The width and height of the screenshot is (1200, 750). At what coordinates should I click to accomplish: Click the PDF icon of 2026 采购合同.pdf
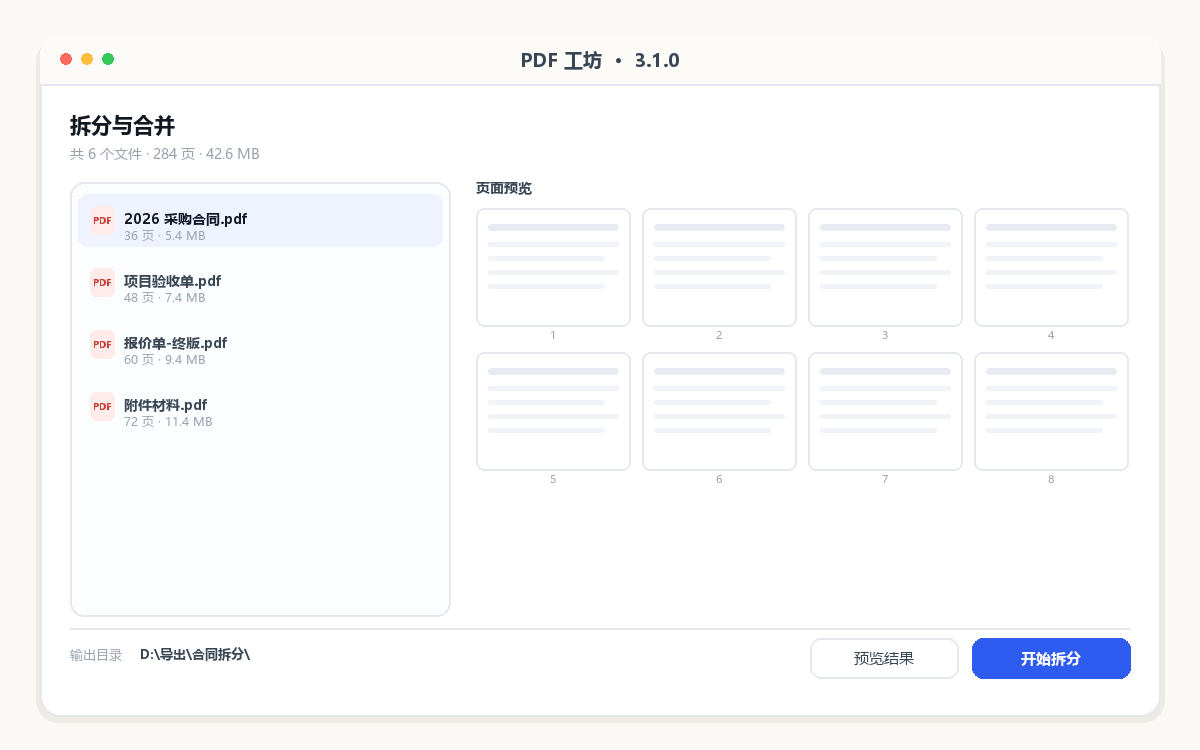click(x=102, y=220)
